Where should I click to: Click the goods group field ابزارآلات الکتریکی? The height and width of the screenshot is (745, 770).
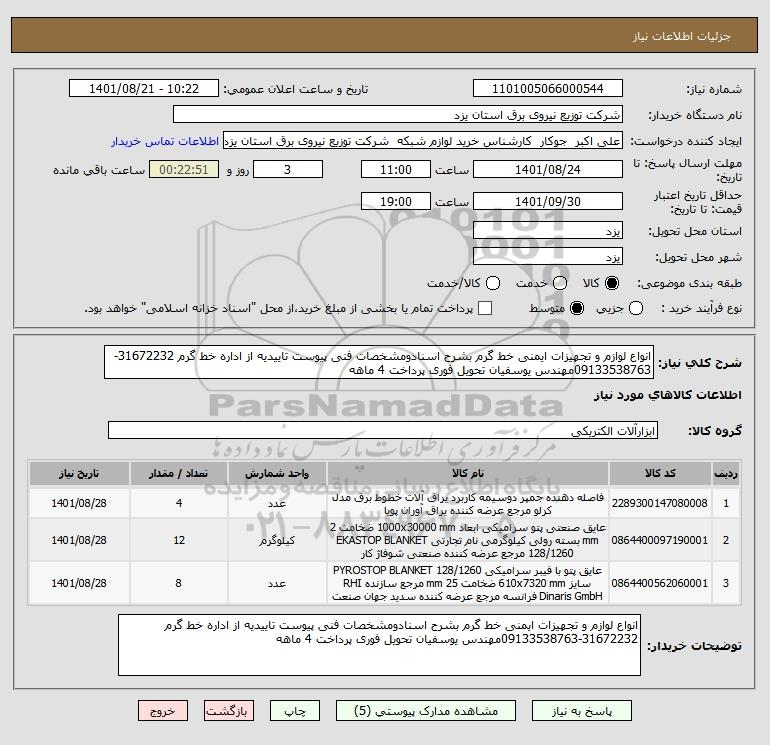tap(383, 430)
